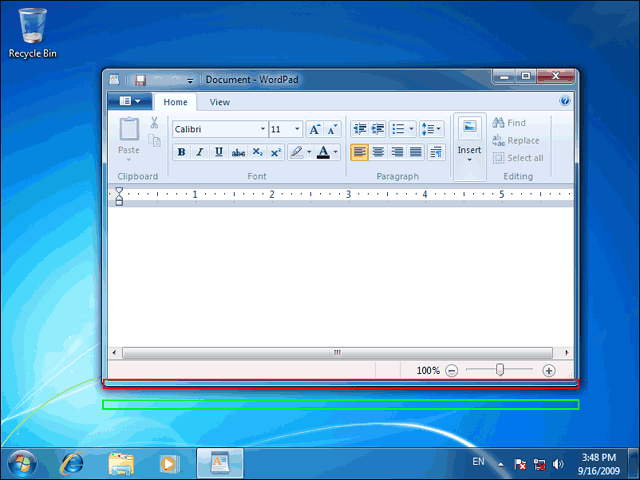This screenshot has height=480, width=640.
Task: Expand the font size dropdown arrow
Action: point(297,129)
